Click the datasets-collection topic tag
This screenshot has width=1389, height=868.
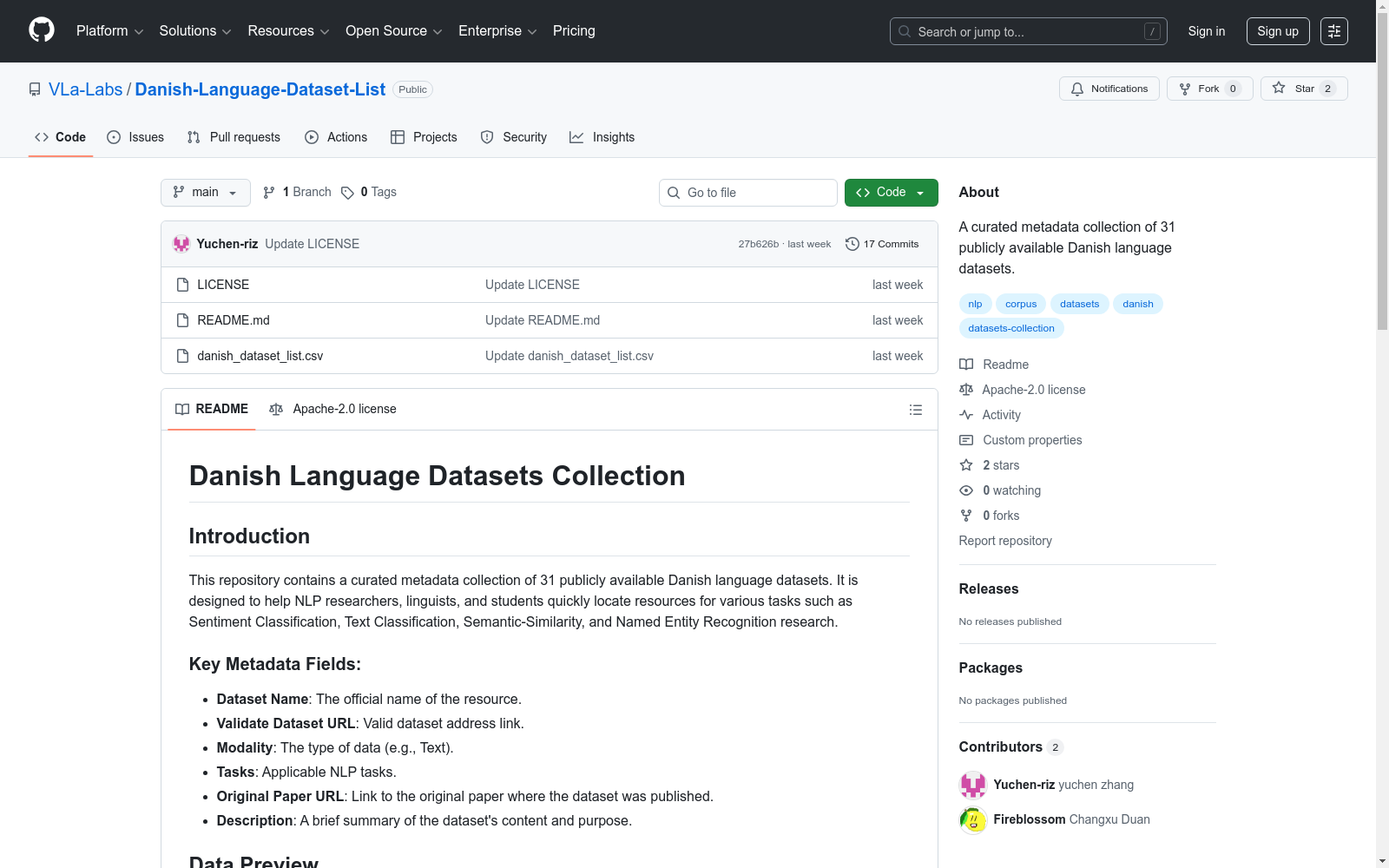point(1011,328)
